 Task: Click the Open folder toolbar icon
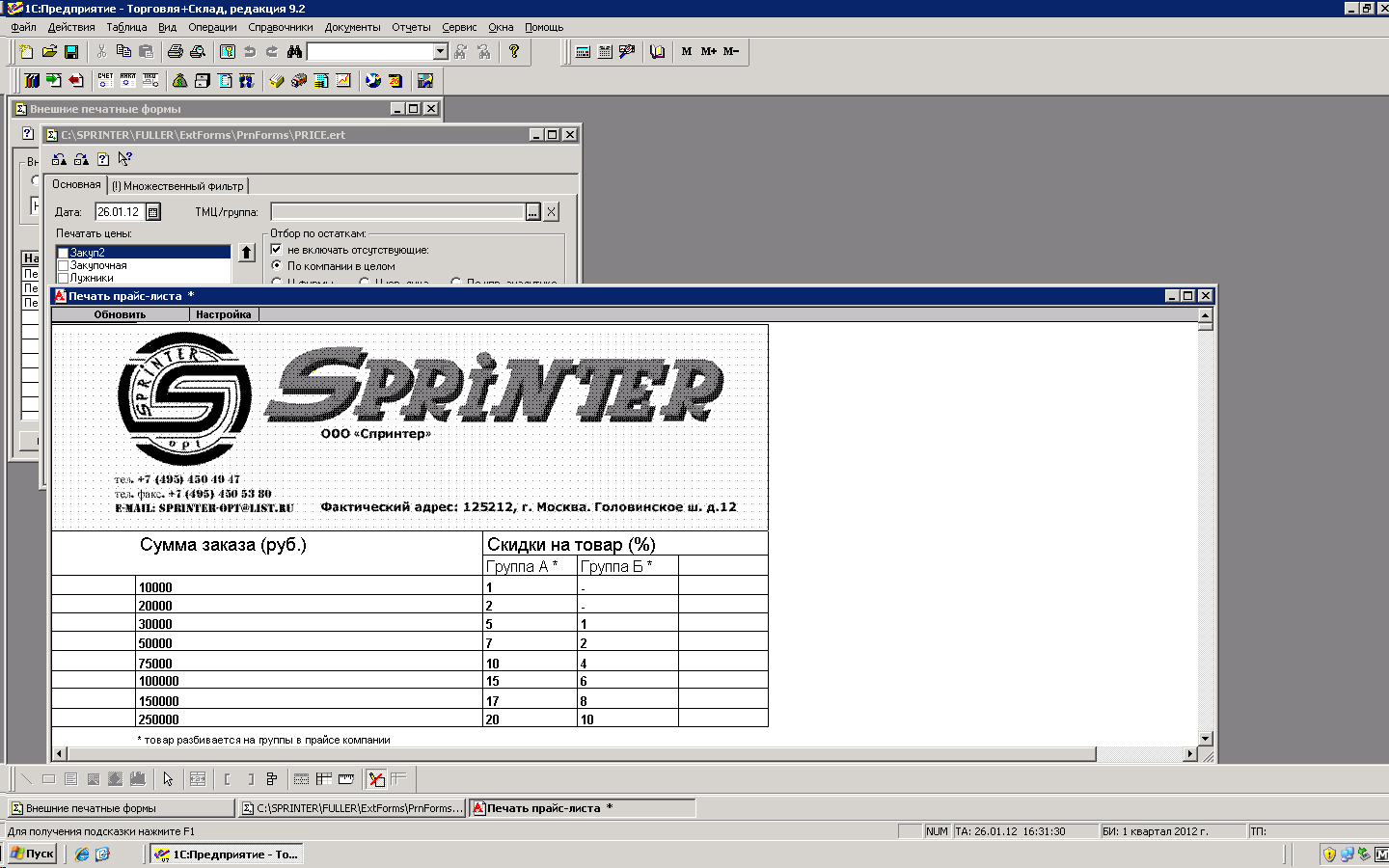[49, 52]
